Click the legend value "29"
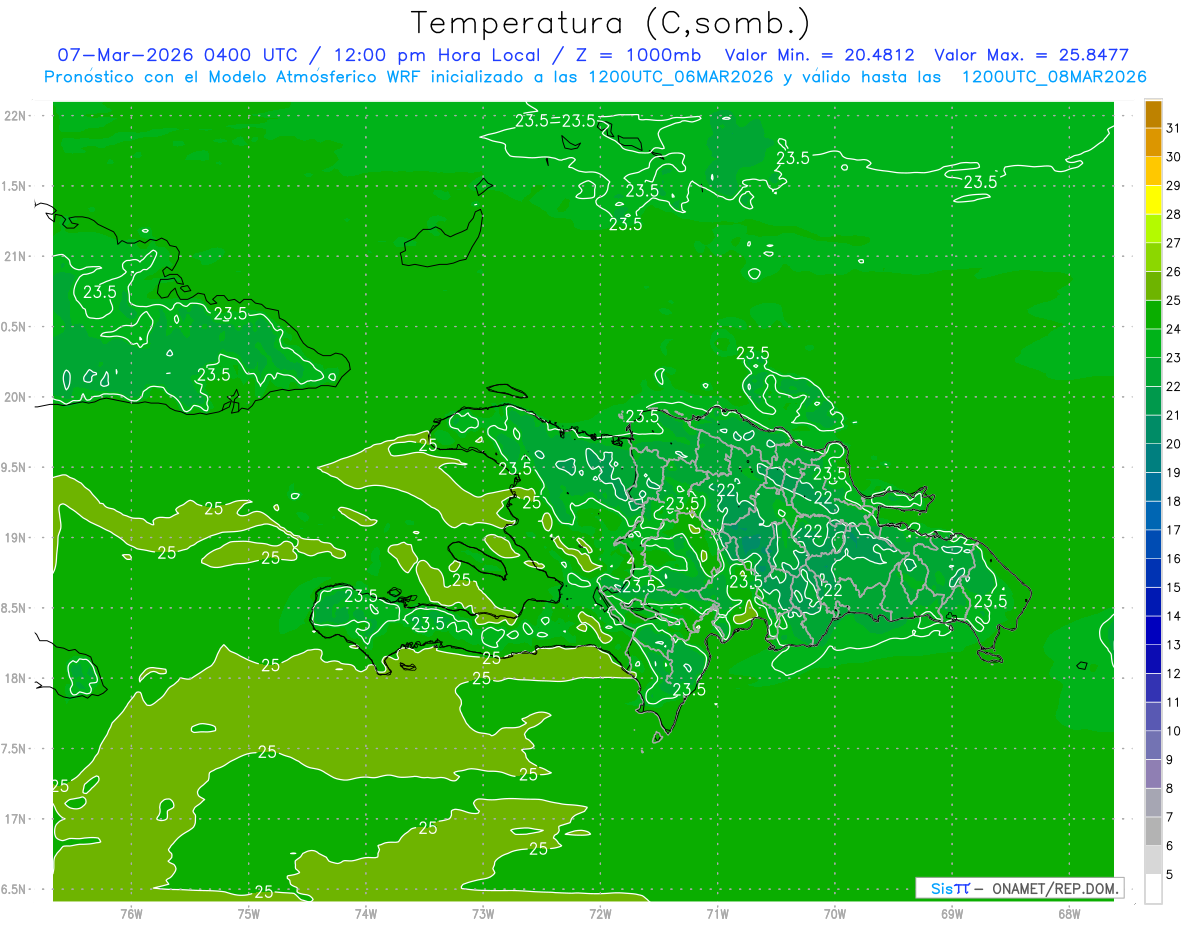Screen dimensions: 1200x927 tap(1173, 186)
